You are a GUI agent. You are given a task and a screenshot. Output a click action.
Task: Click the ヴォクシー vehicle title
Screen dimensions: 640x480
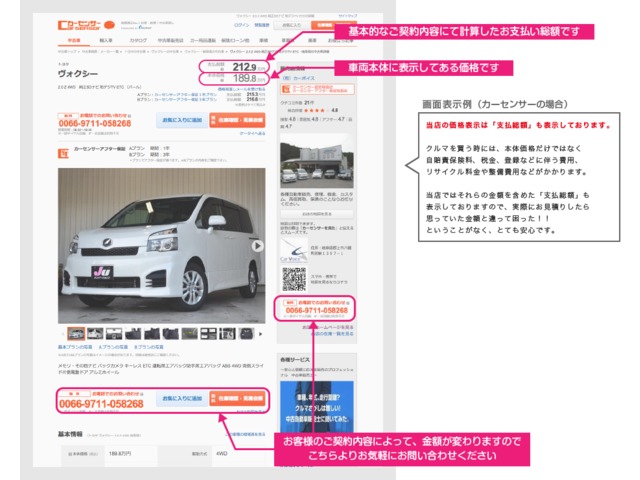(x=78, y=74)
